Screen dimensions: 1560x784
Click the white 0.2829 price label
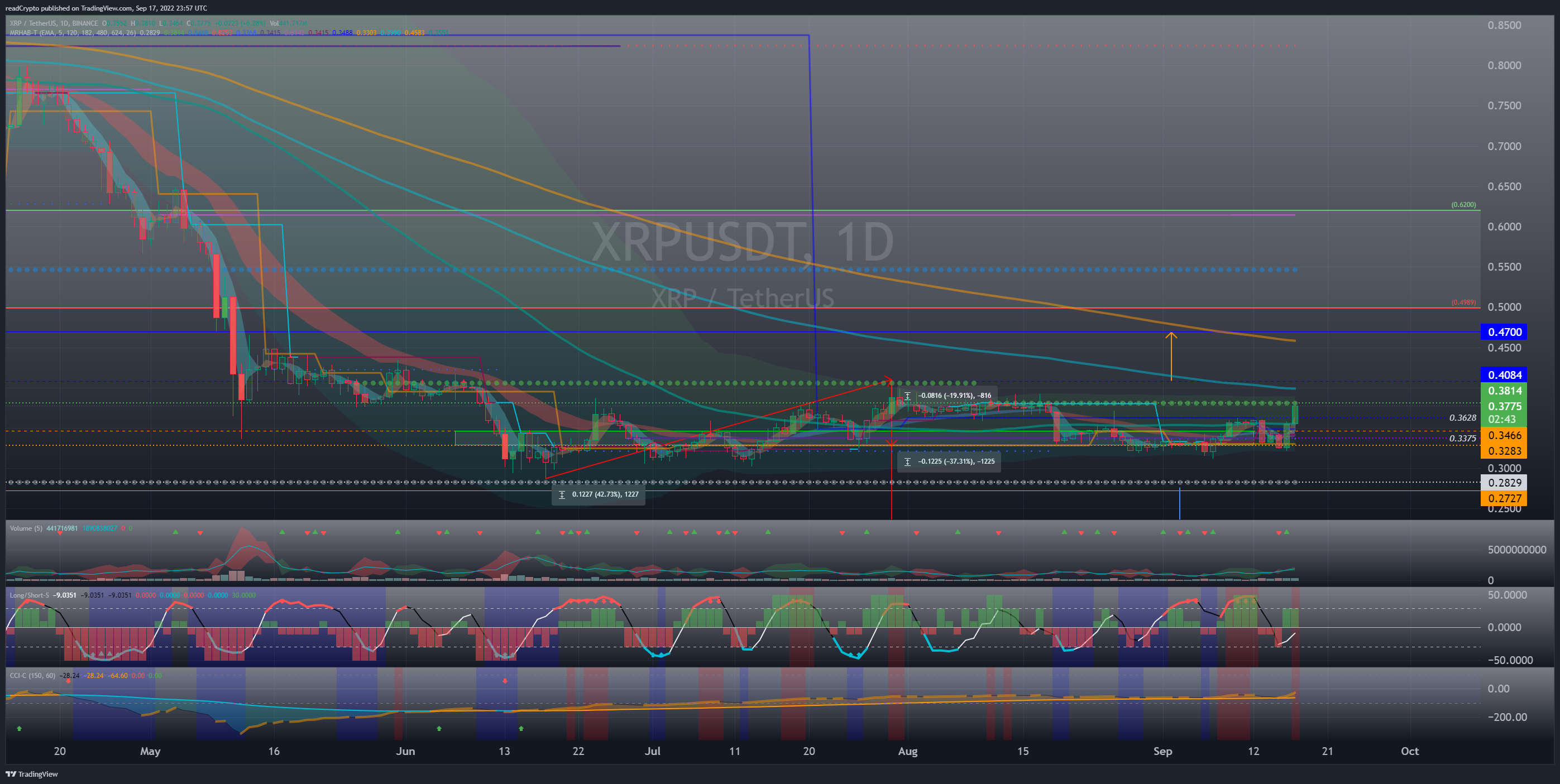pyautogui.click(x=1504, y=483)
